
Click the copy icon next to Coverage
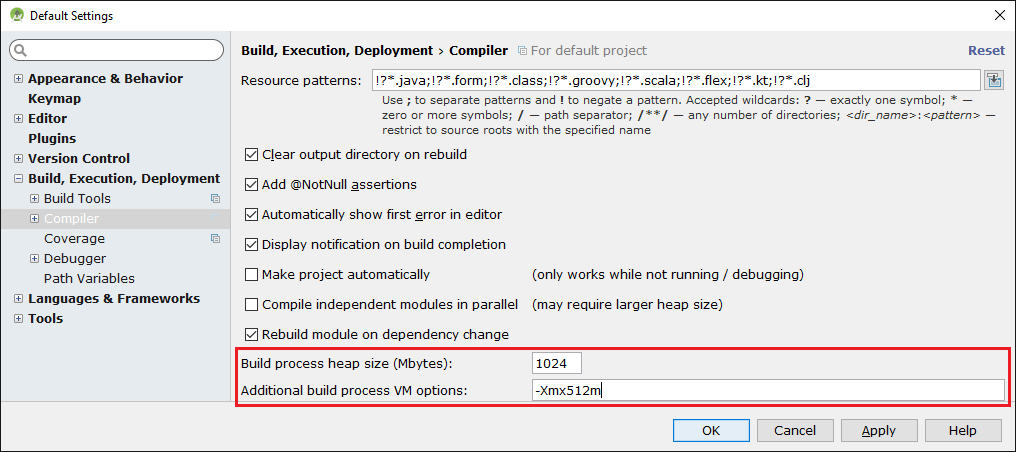click(215, 239)
